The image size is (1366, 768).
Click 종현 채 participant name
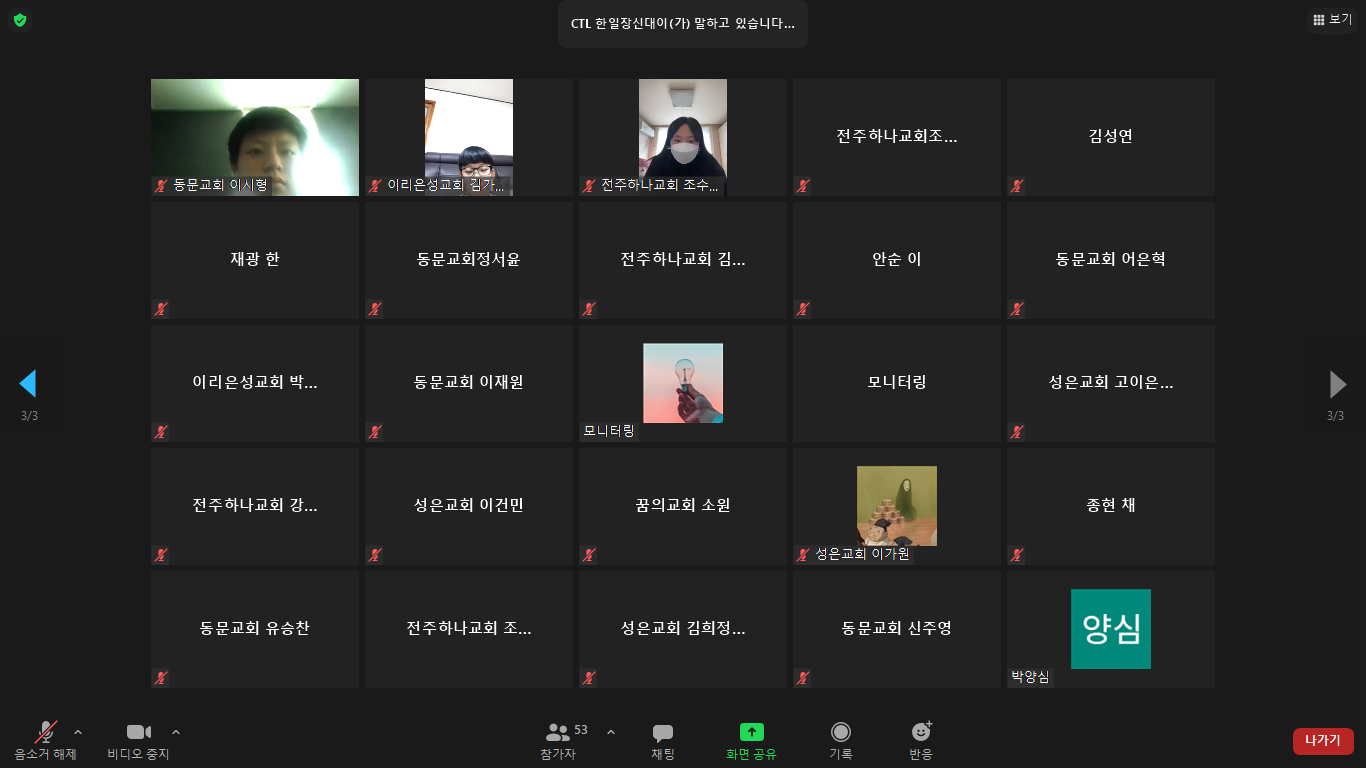(1111, 505)
